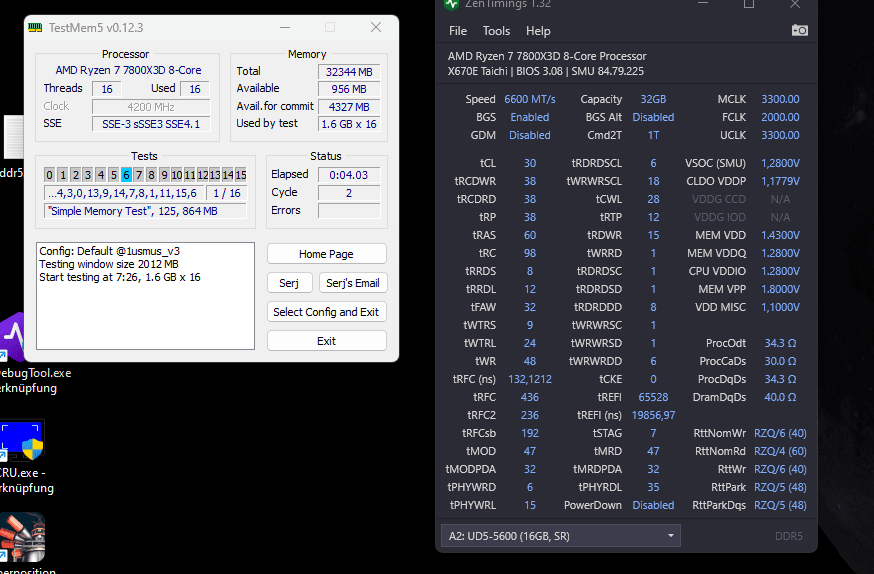Click the test 15 box in Tests

[x=241, y=175]
